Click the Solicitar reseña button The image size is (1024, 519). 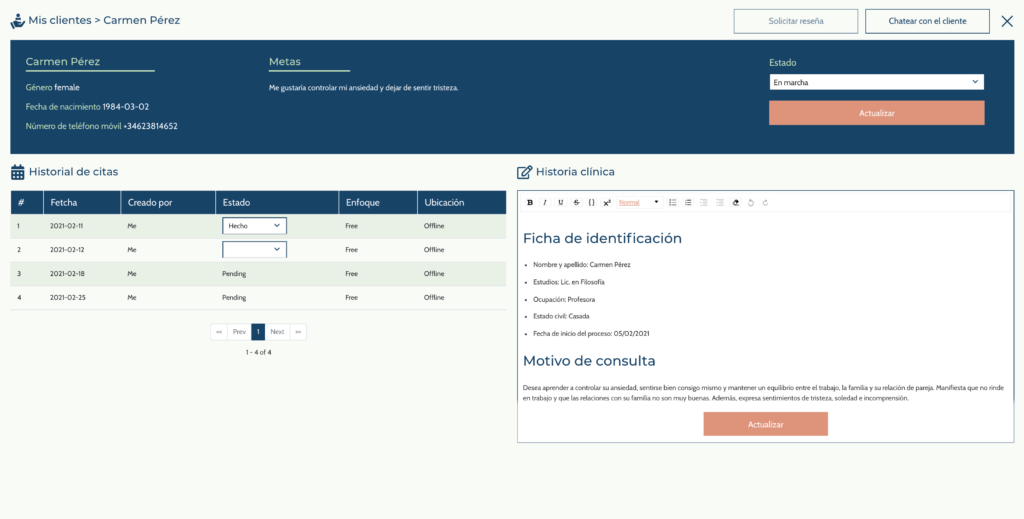796,21
